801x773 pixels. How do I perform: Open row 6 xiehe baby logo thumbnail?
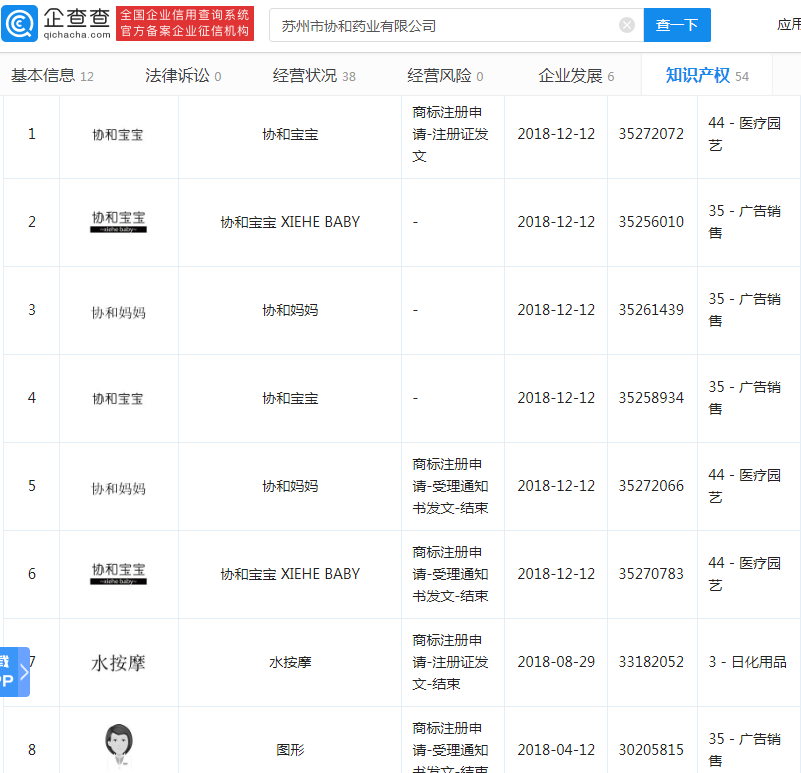tap(119, 574)
